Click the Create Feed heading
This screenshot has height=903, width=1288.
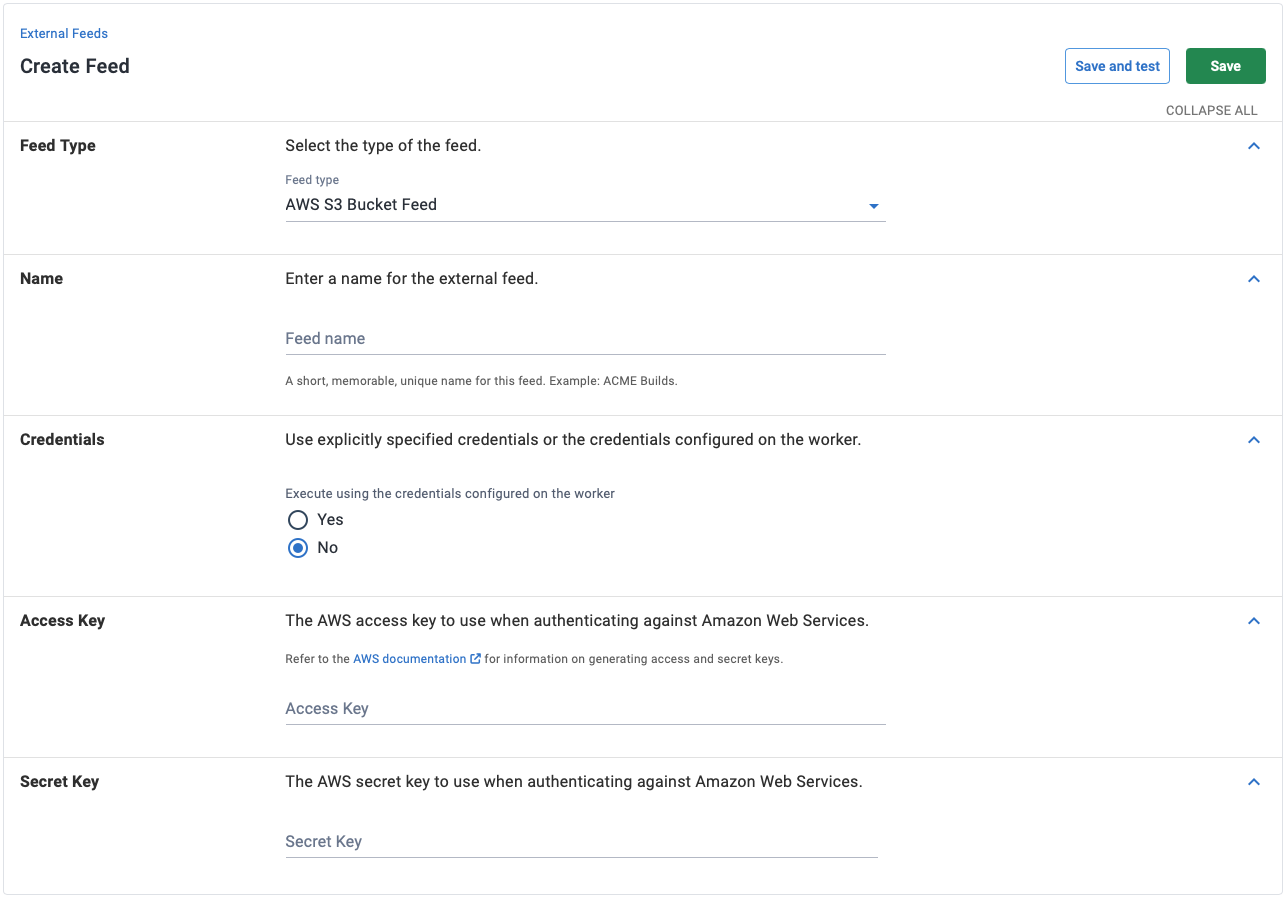click(x=75, y=66)
